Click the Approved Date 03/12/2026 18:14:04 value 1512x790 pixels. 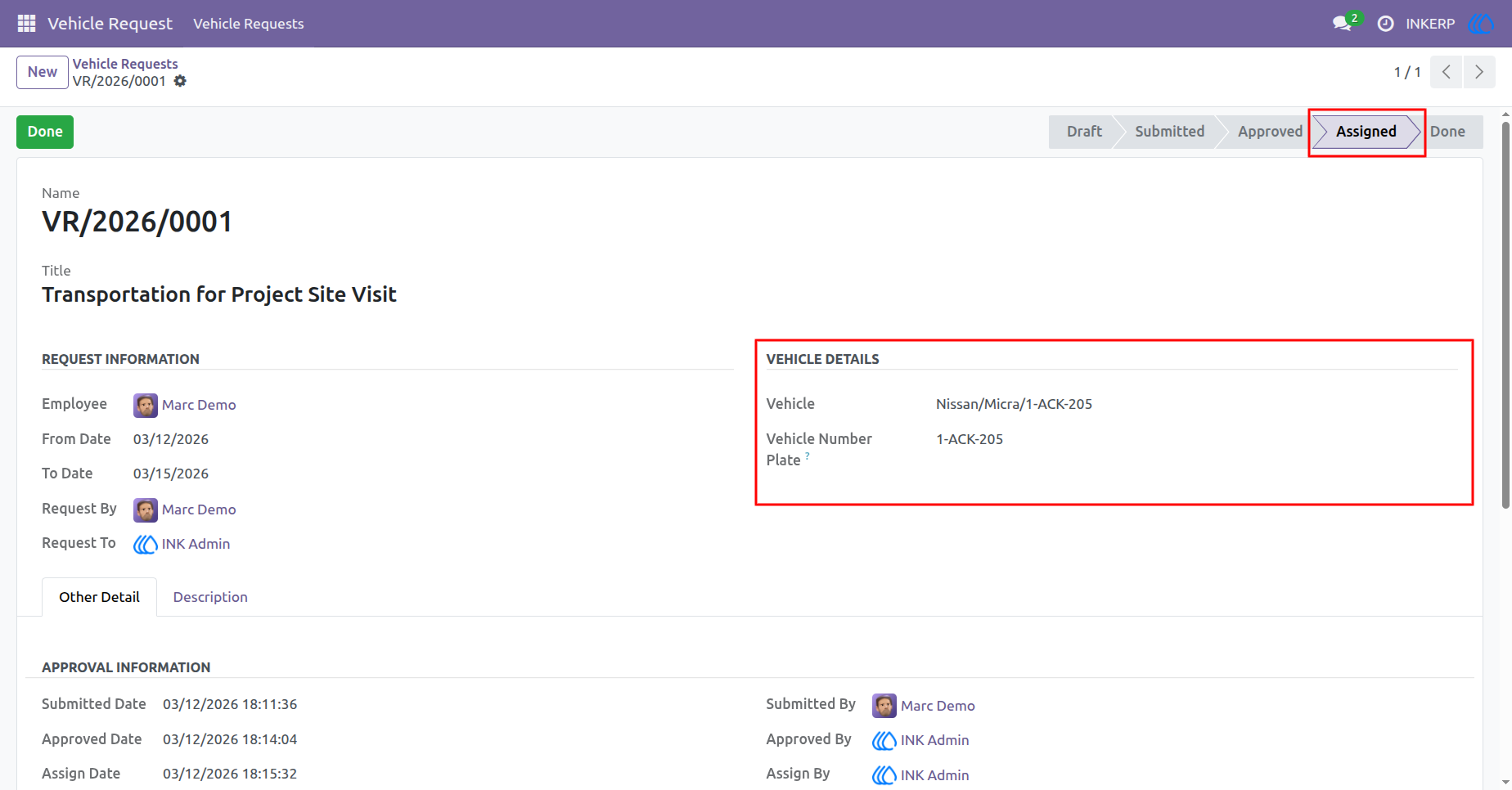(x=230, y=739)
